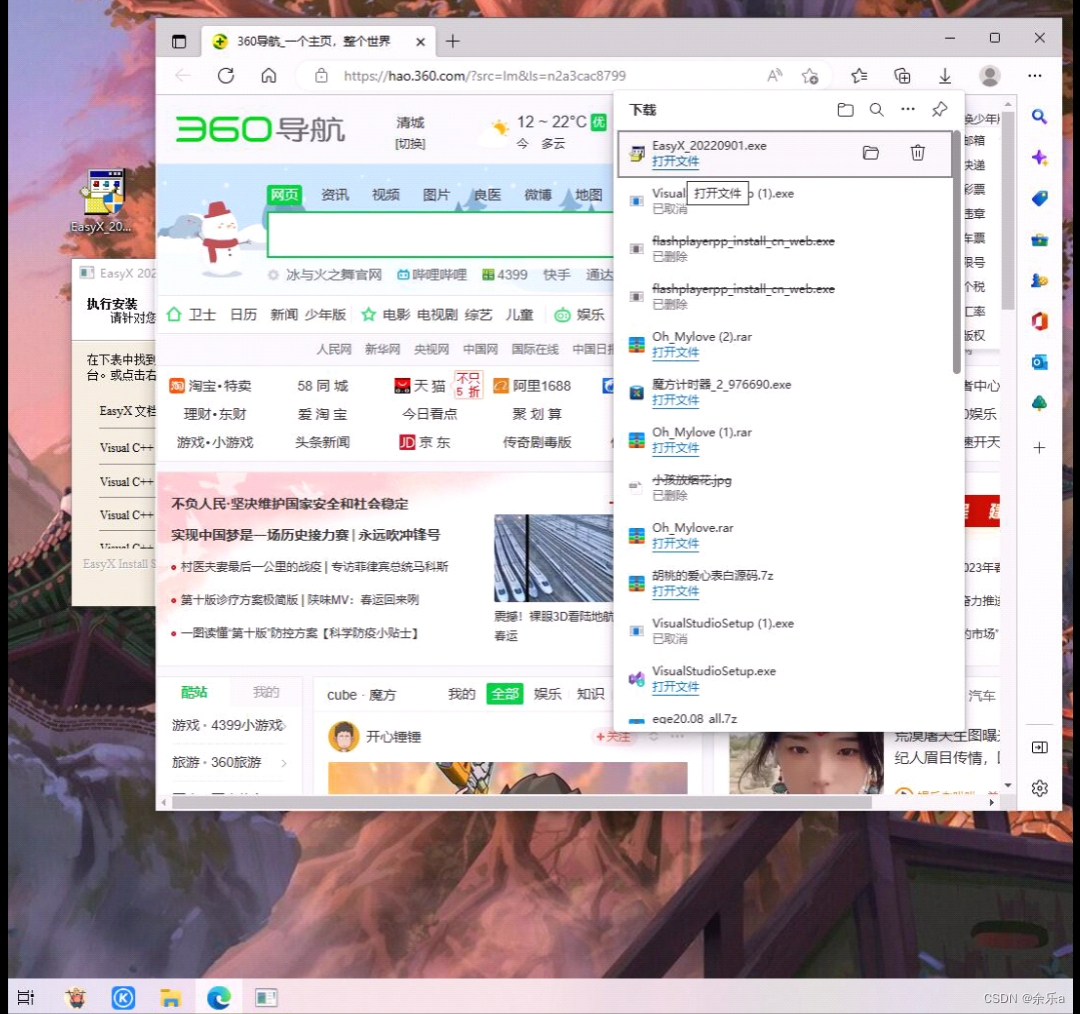
Task: Click the downloads toolbar icon
Action: (945, 76)
